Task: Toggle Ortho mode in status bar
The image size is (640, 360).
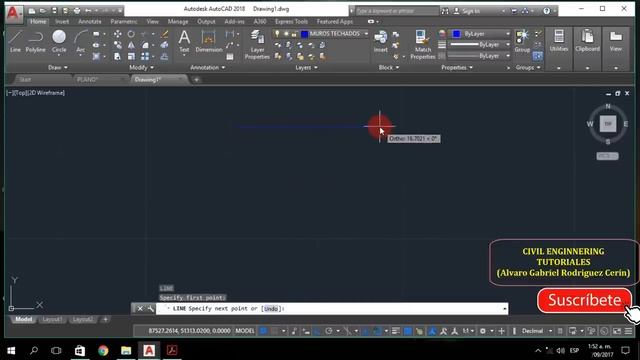Action: 317,331
